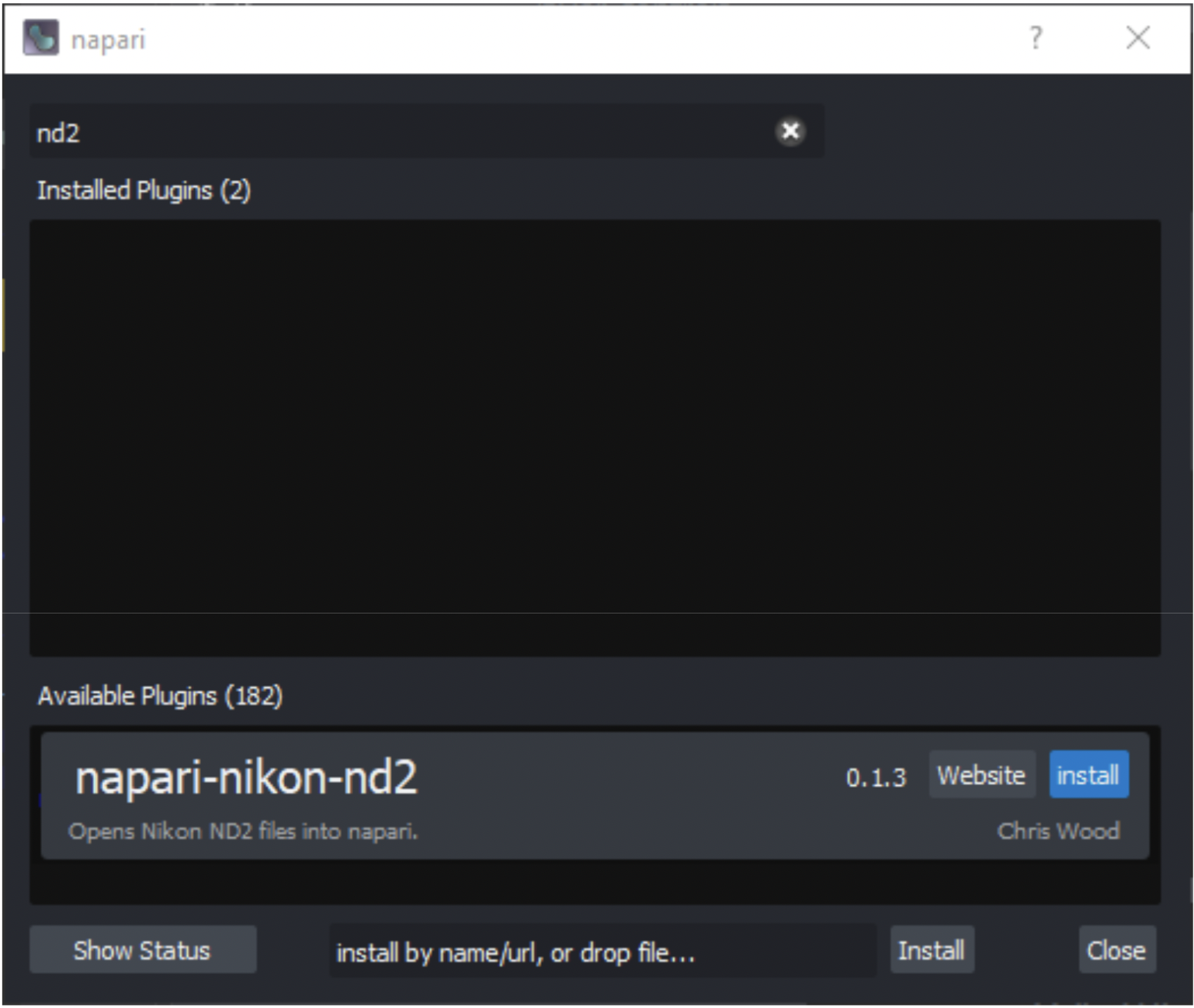Image resolution: width=1194 pixels, height=1008 pixels.
Task: Open the dialog help question mark
Action: [x=1036, y=37]
